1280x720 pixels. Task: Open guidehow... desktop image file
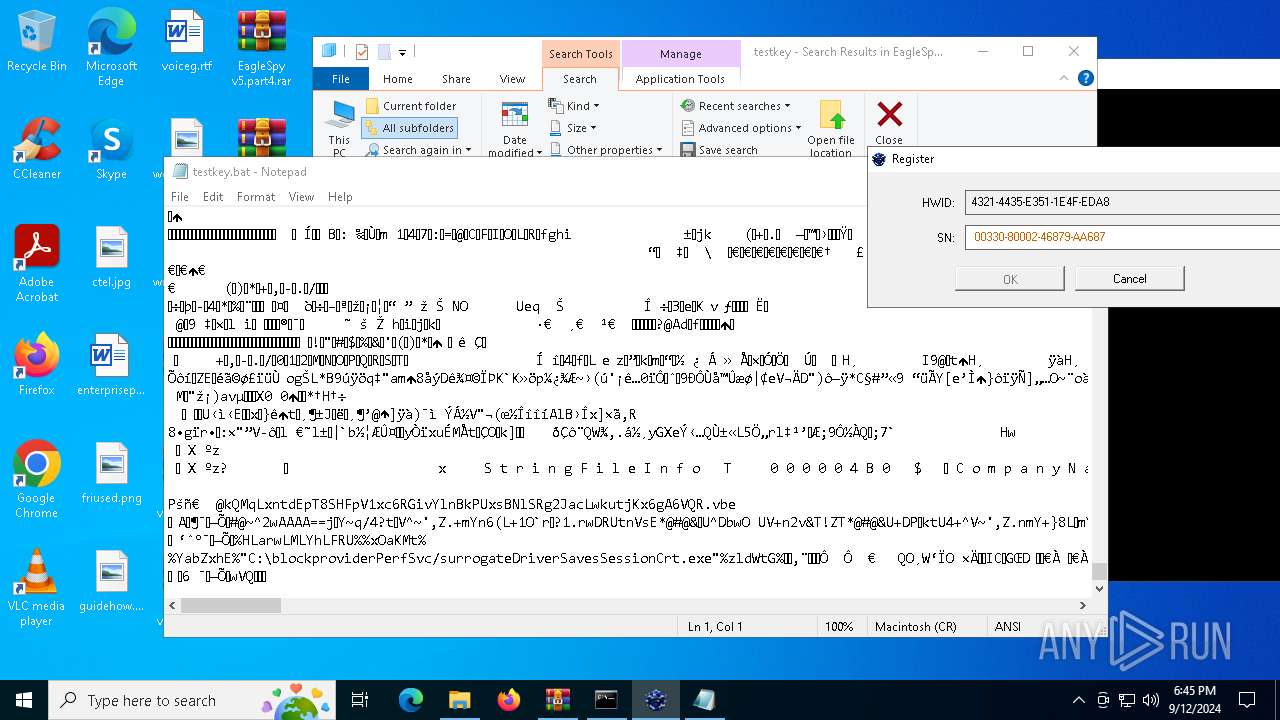click(x=111, y=580)
